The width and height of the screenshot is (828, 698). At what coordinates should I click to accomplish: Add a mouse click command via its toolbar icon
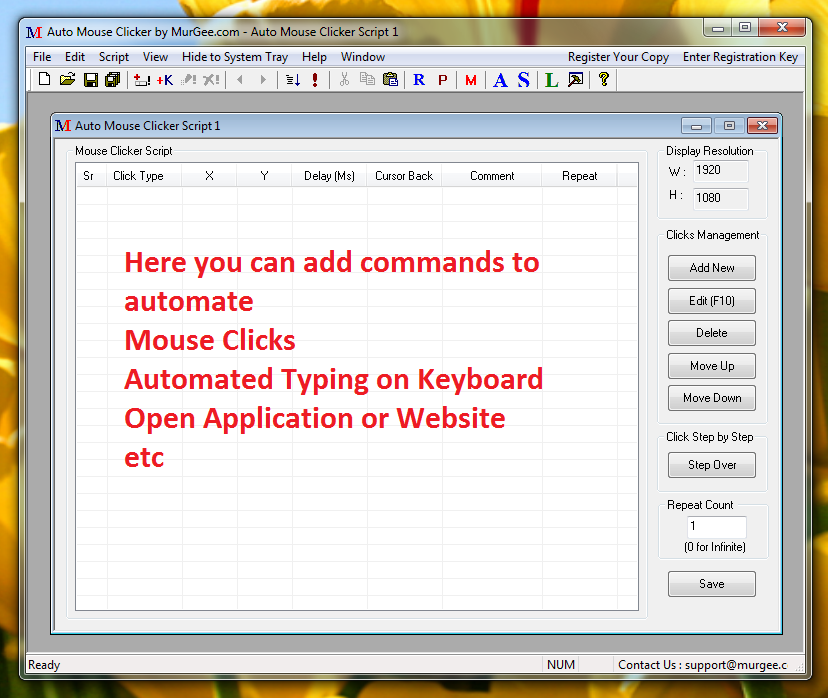tap(140, 80)
